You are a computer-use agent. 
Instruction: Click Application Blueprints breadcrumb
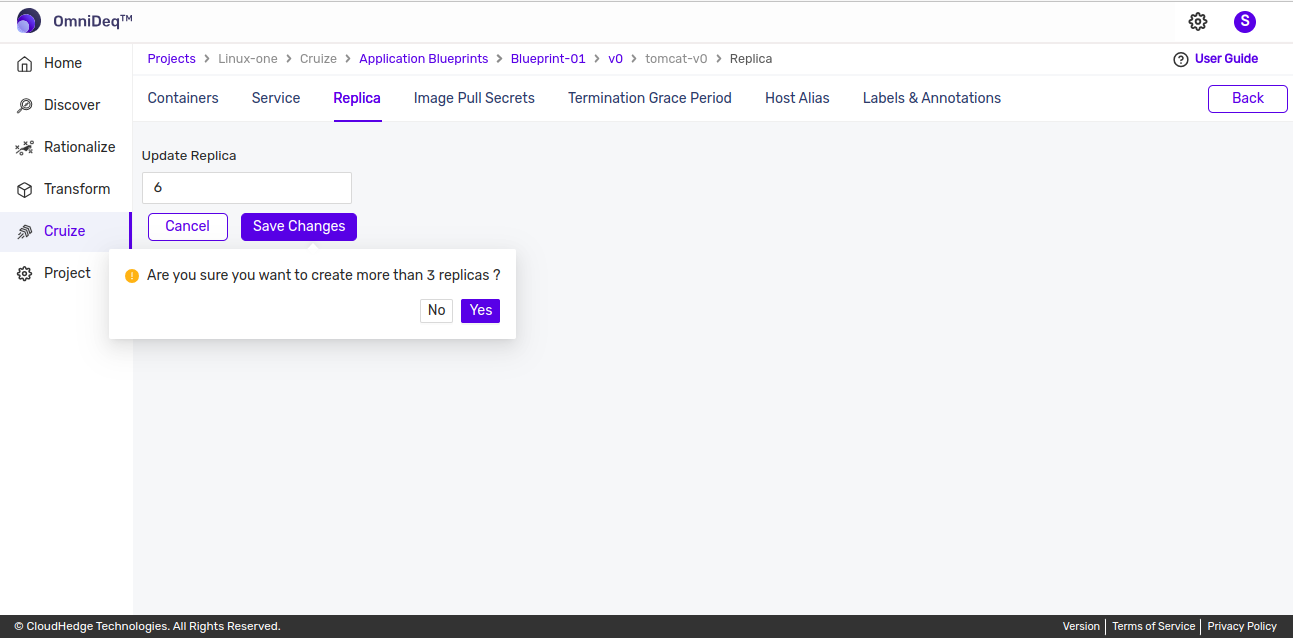coord(424,59)
